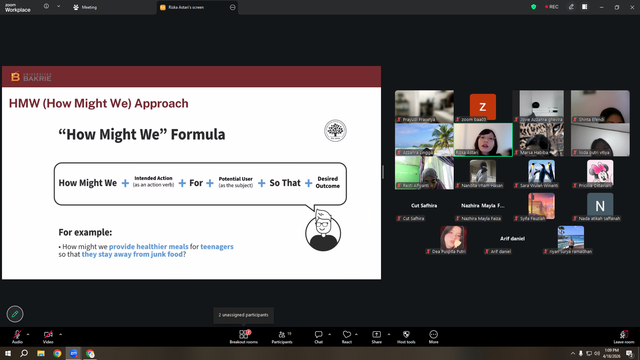Click the REC recording indicator
The image size is (640, 360).
tap(551, 7)
